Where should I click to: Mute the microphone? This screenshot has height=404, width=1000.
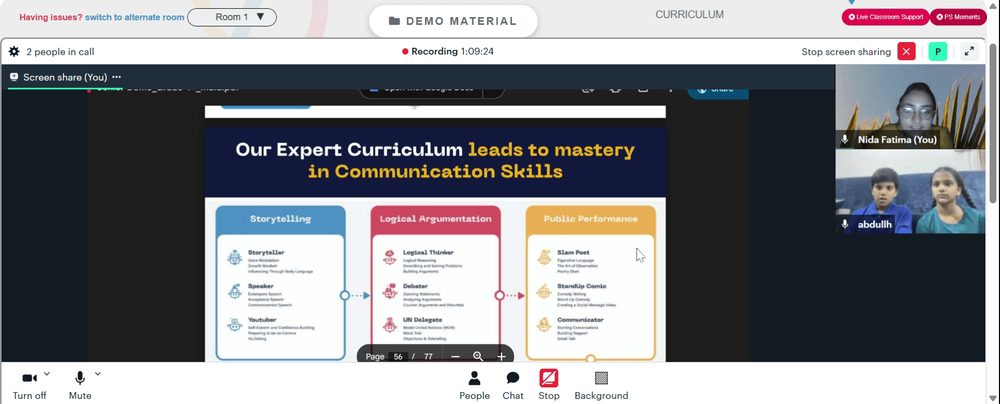point(80,385)
